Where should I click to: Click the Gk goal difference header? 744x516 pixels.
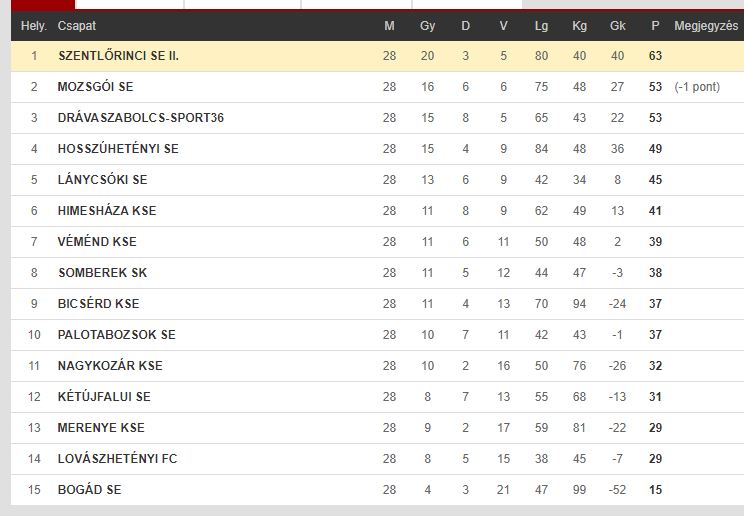coord(617,26)
